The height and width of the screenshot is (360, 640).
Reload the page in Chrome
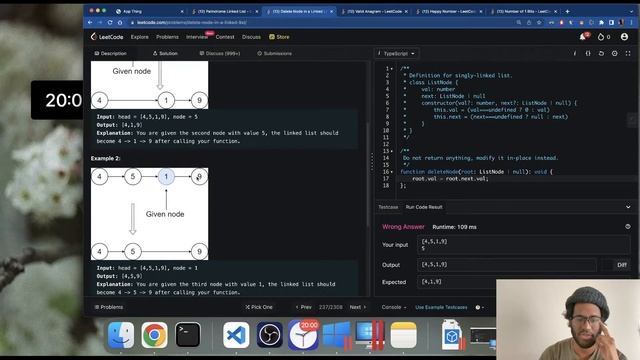(x=110, y=22)
